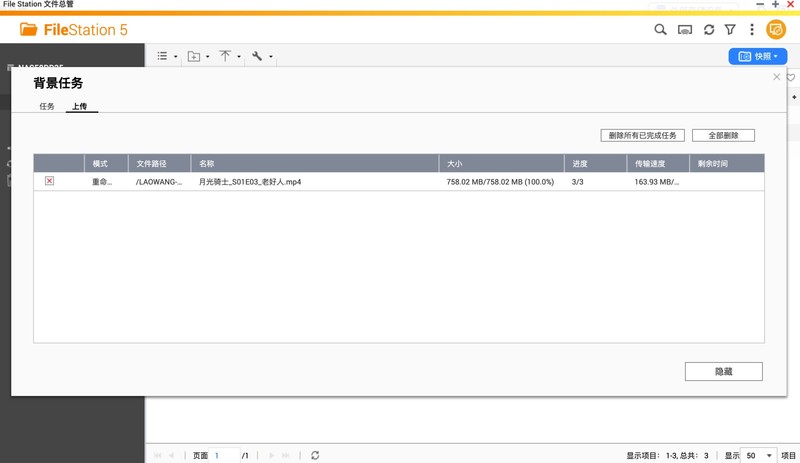Click the wrench tools icon

coord(257,56)
